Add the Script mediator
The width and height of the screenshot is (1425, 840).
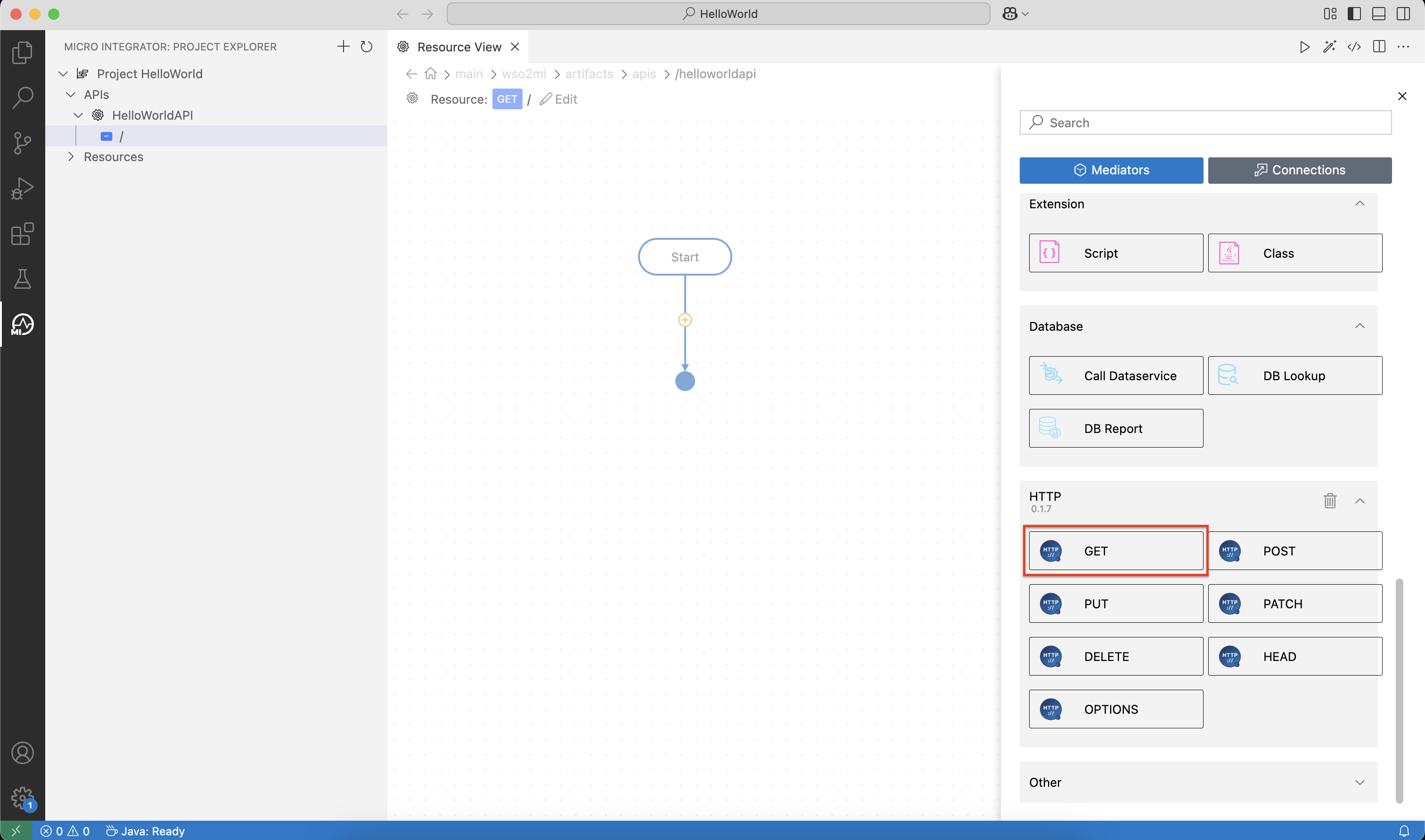(1115, 253)
